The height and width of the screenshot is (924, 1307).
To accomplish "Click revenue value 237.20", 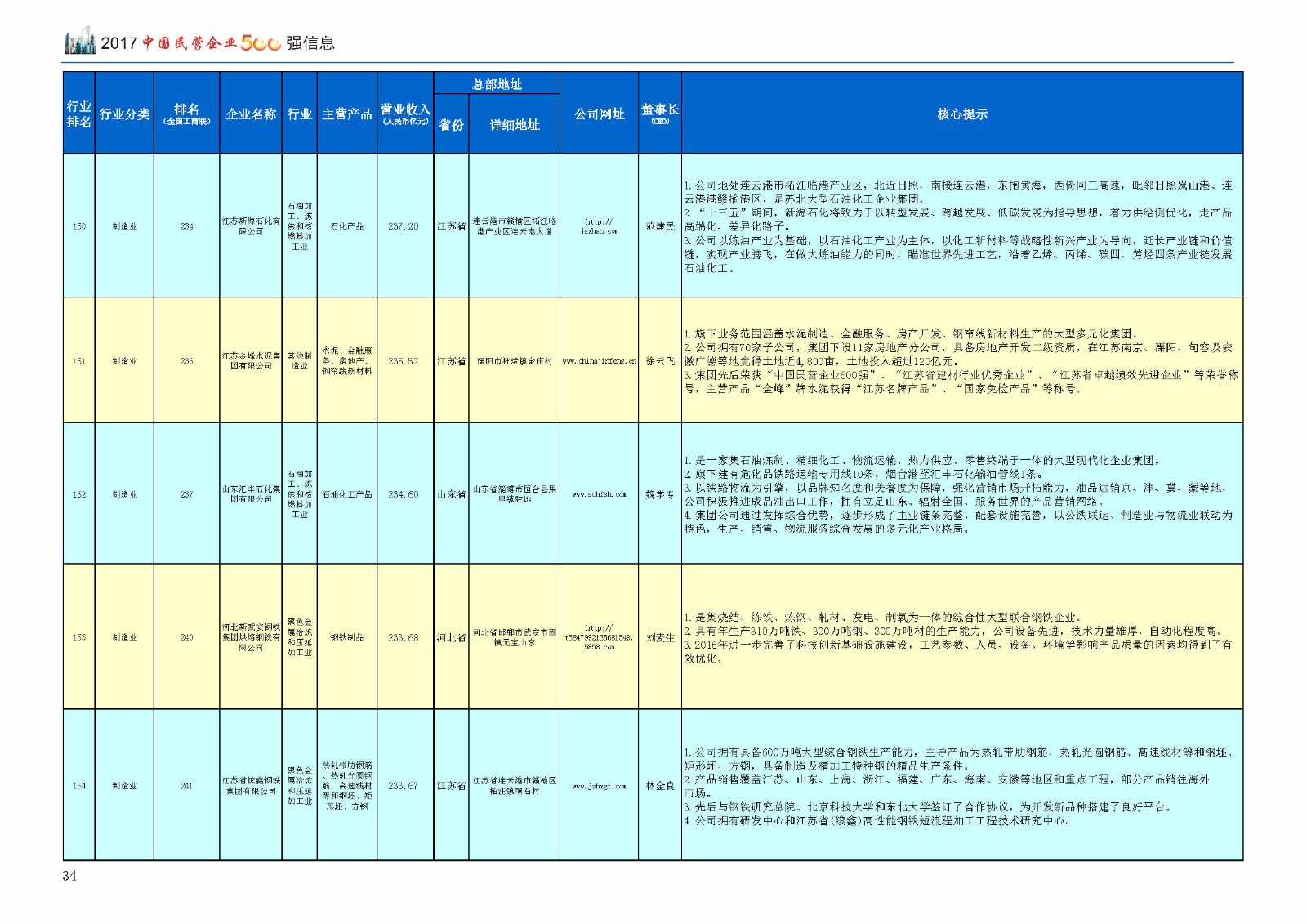I will point(404,226).
